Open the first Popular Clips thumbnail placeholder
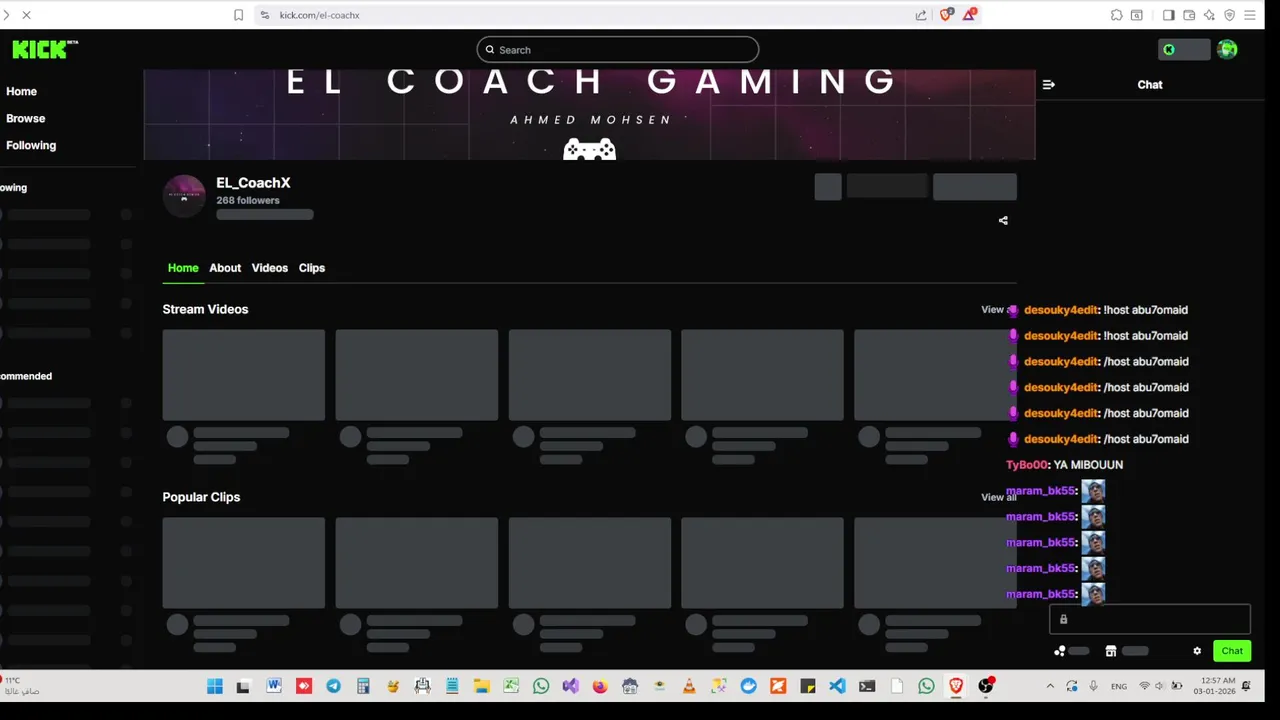1280x720 pixels. (x=243, y=563)
